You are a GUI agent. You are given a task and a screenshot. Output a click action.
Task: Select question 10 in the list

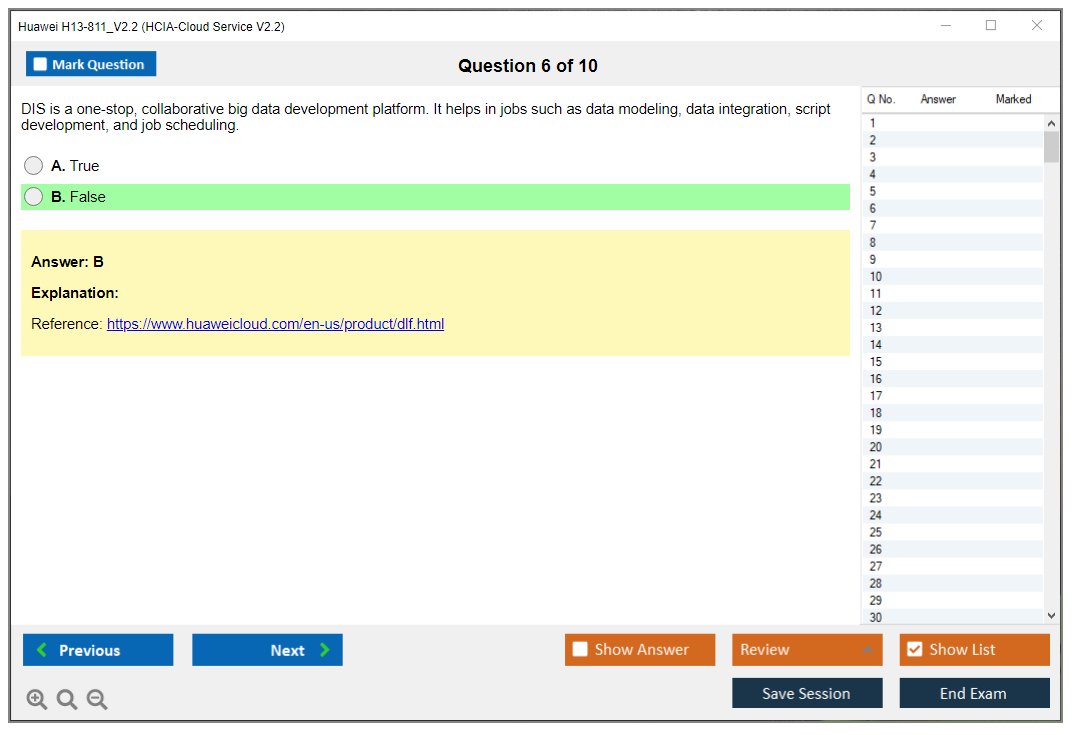(x=876, y=277)
